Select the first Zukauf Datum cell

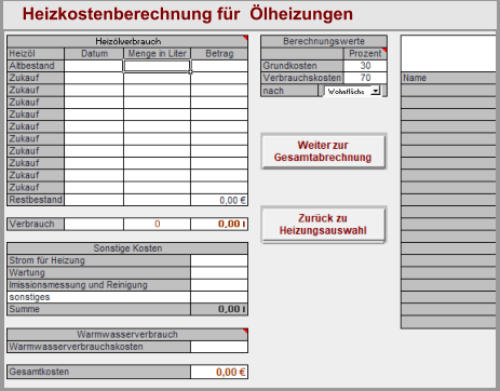tap(94, 78)
